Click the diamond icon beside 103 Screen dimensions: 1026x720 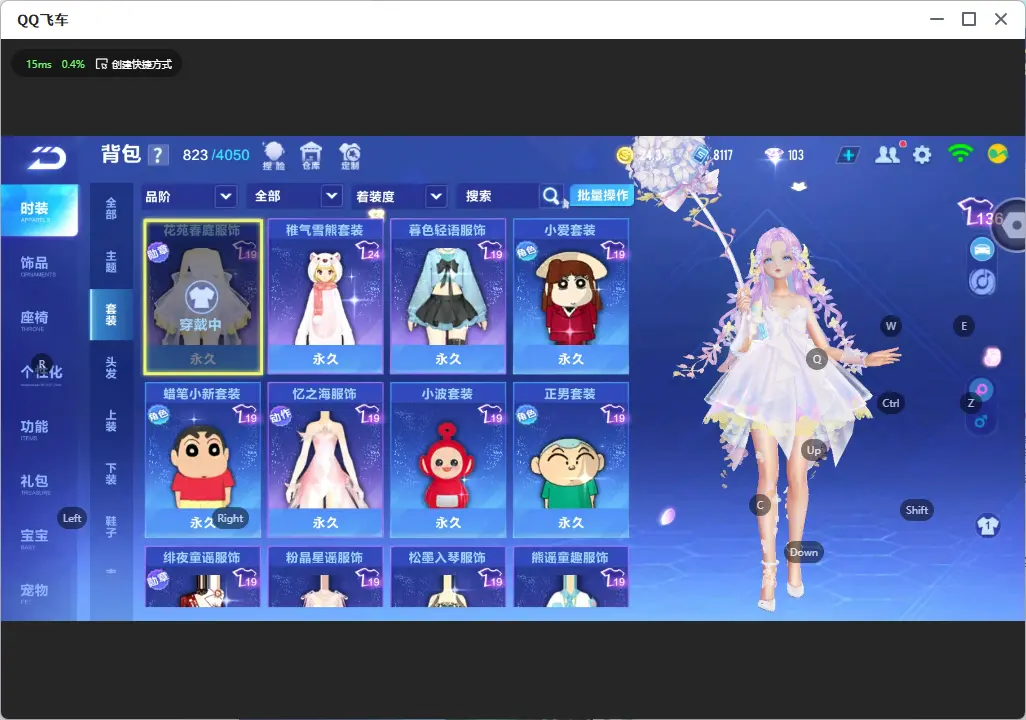pos(774,155)
